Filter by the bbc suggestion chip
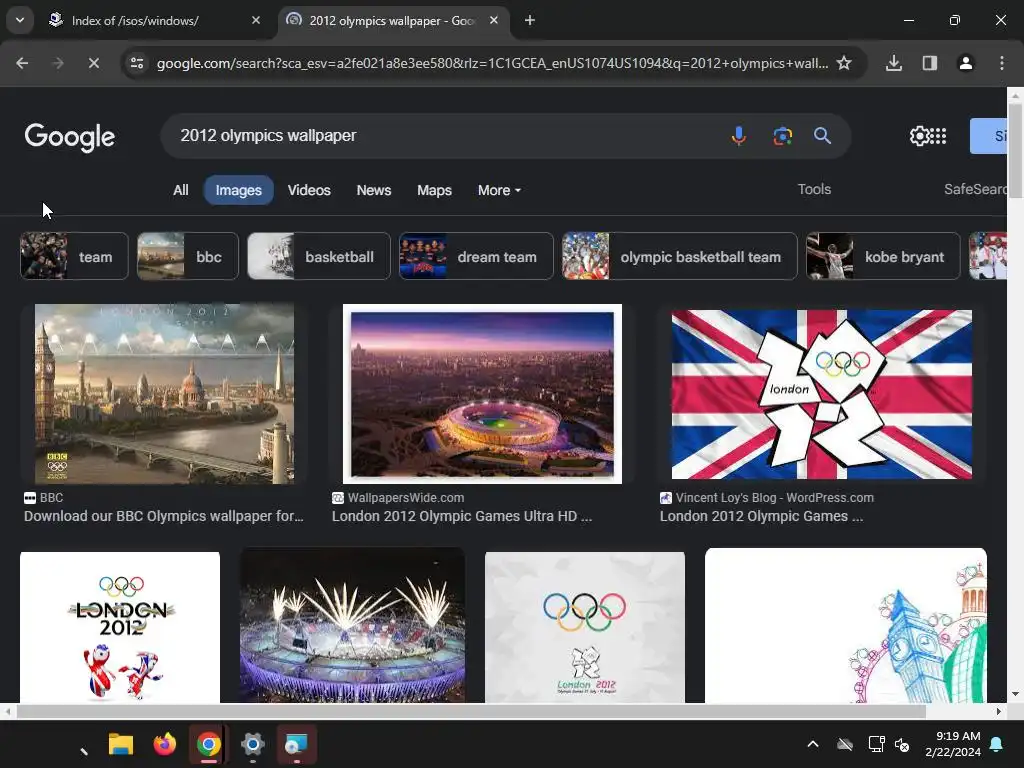Viewport: 1024px width, 768px height. pyautogui.click(x=188, y=257)
